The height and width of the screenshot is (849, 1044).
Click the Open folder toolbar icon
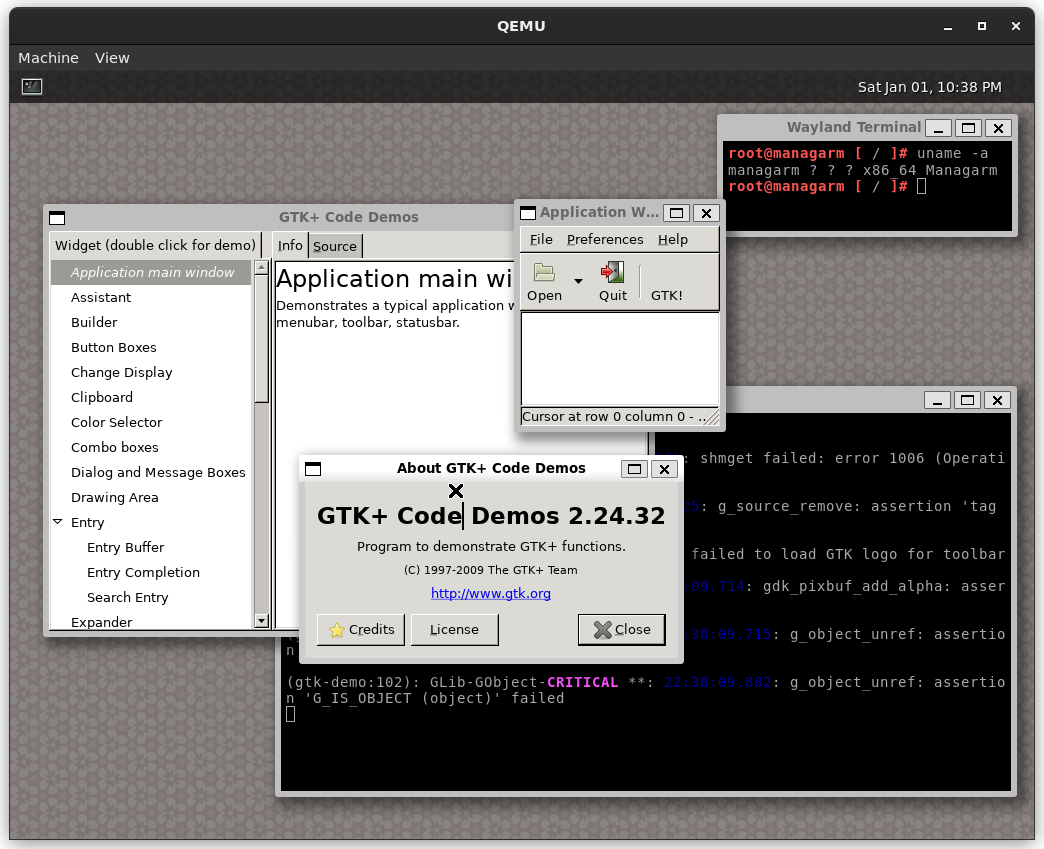[x=545, y=272]
